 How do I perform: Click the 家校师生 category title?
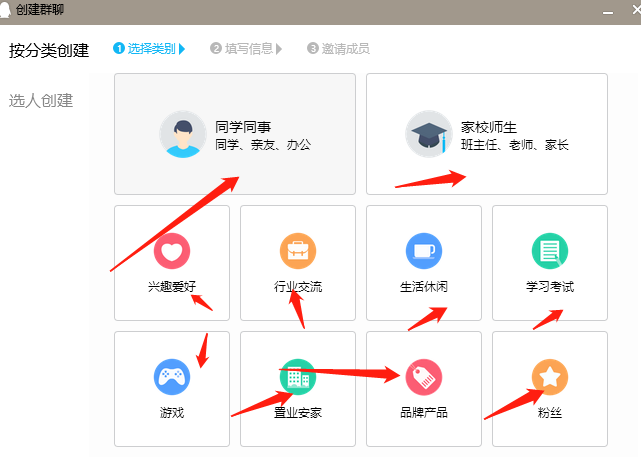(489, 127)
